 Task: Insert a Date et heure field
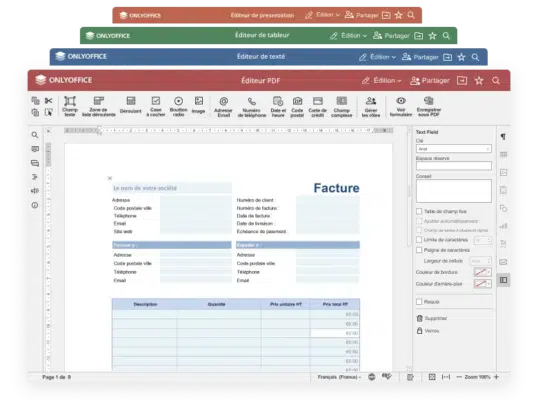coord(278,106)
